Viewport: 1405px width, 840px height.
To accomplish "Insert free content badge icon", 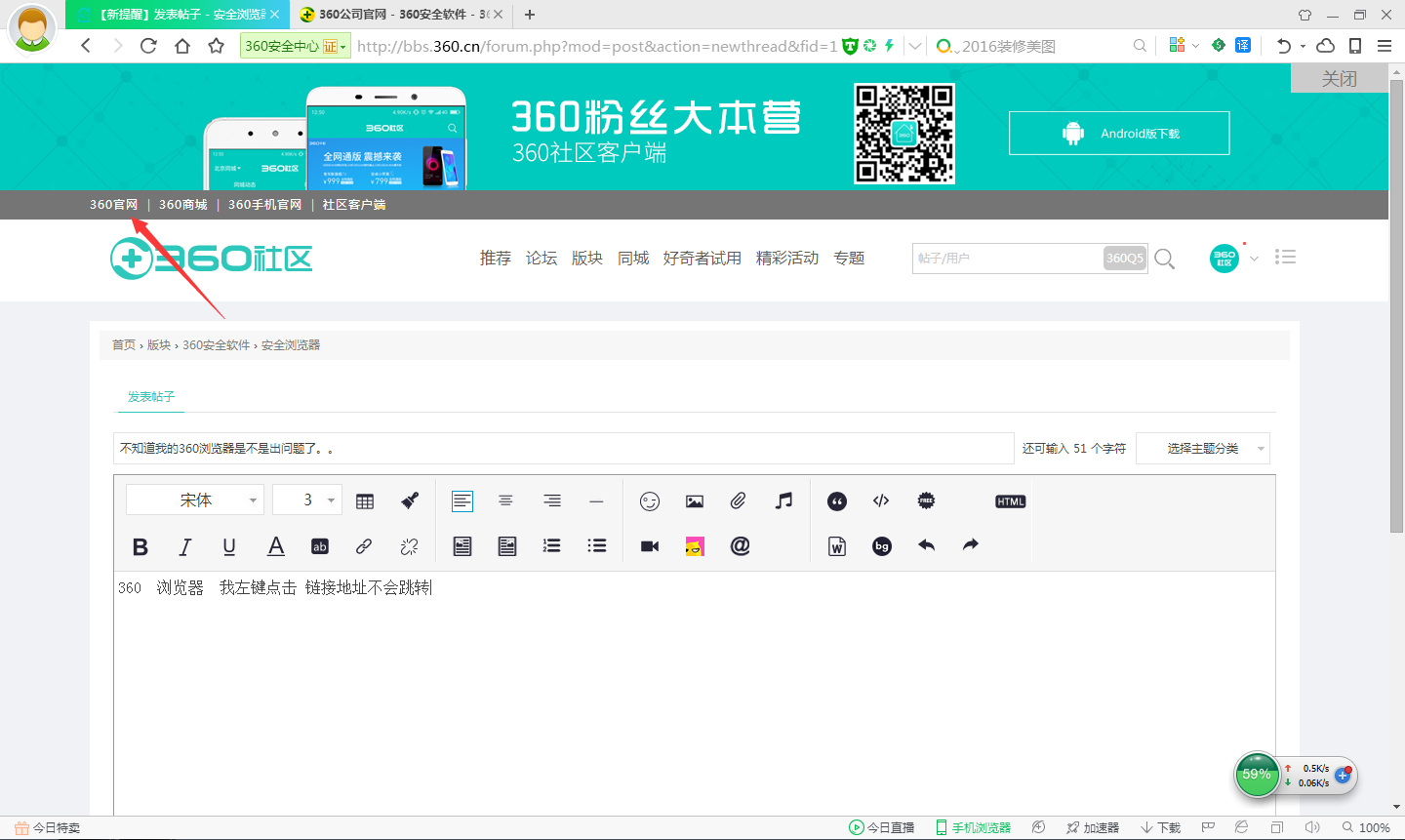I will click(x=926, y=500).
